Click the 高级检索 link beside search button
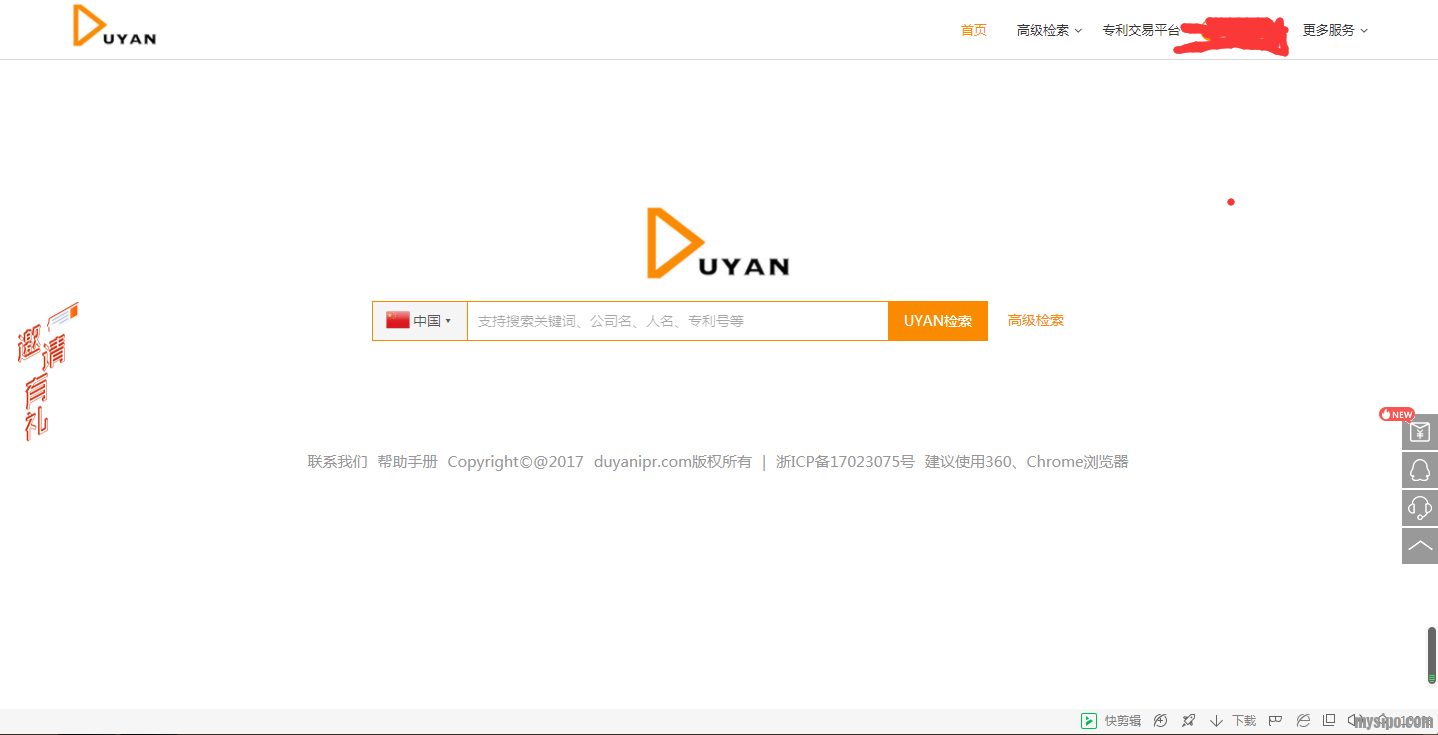1438x735 pixels. [x=1035, y=321]
